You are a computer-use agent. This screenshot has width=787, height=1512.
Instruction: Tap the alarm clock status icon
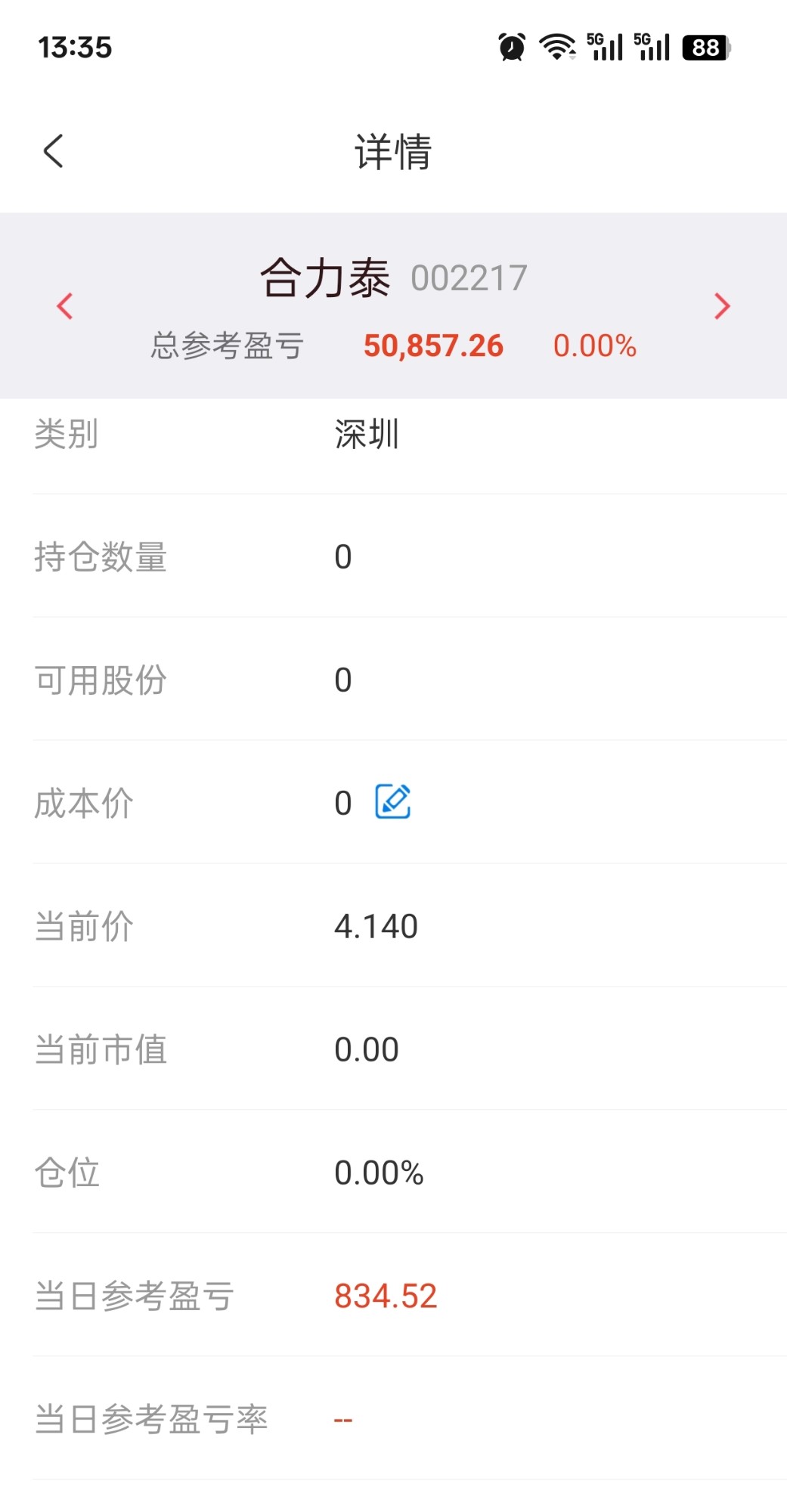512,47
